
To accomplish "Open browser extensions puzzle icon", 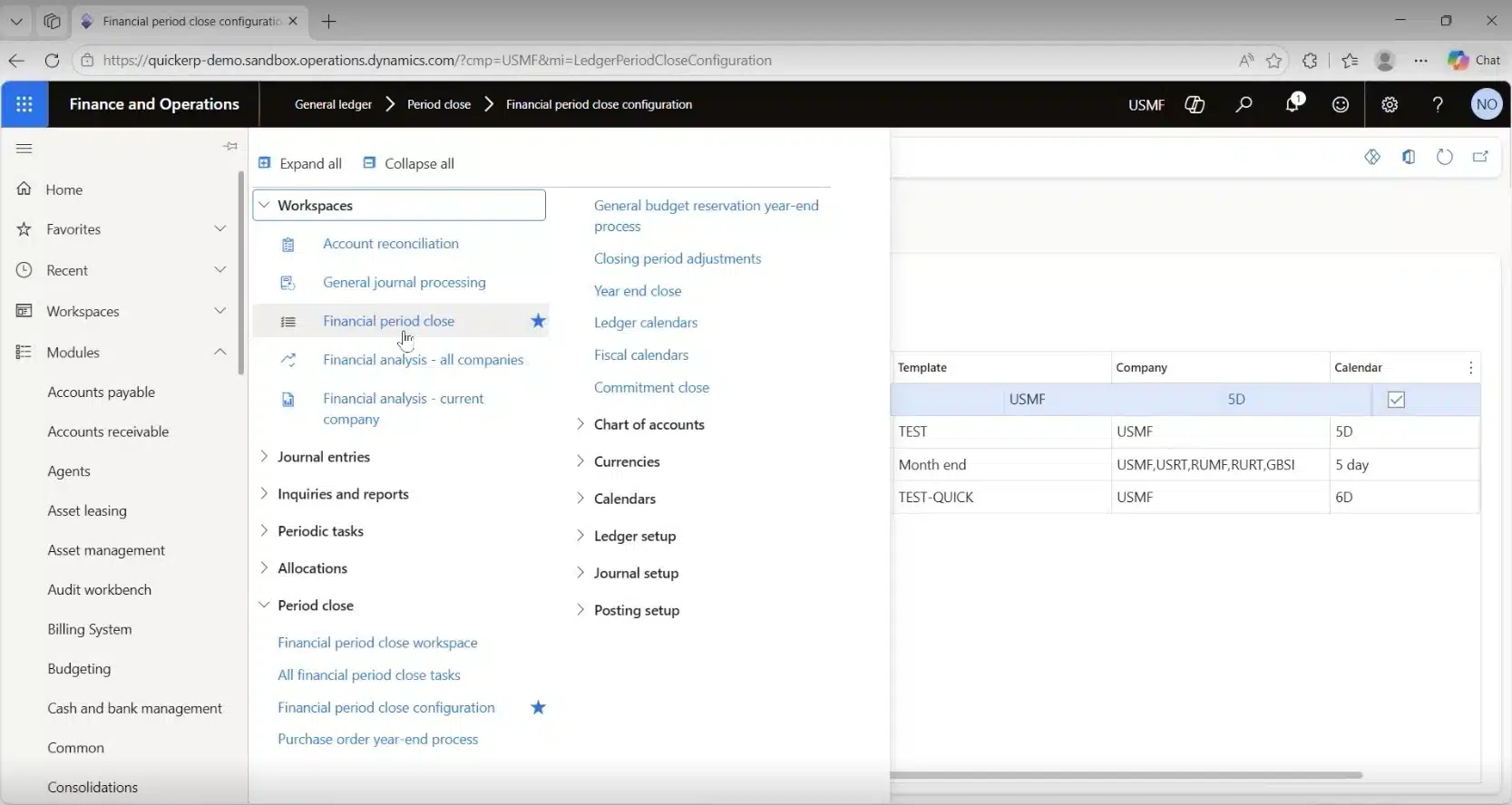I will click(x=1310, y=61).
